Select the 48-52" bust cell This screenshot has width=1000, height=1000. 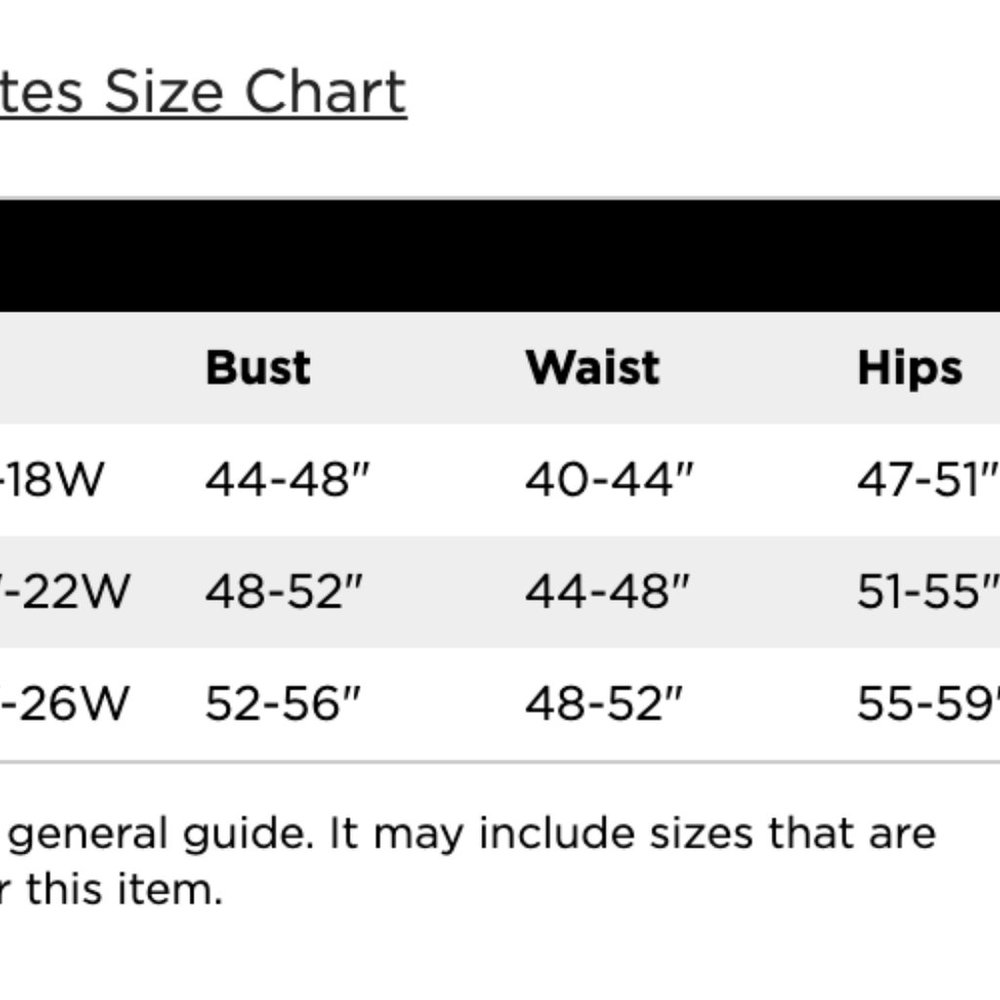click(284, 592)
